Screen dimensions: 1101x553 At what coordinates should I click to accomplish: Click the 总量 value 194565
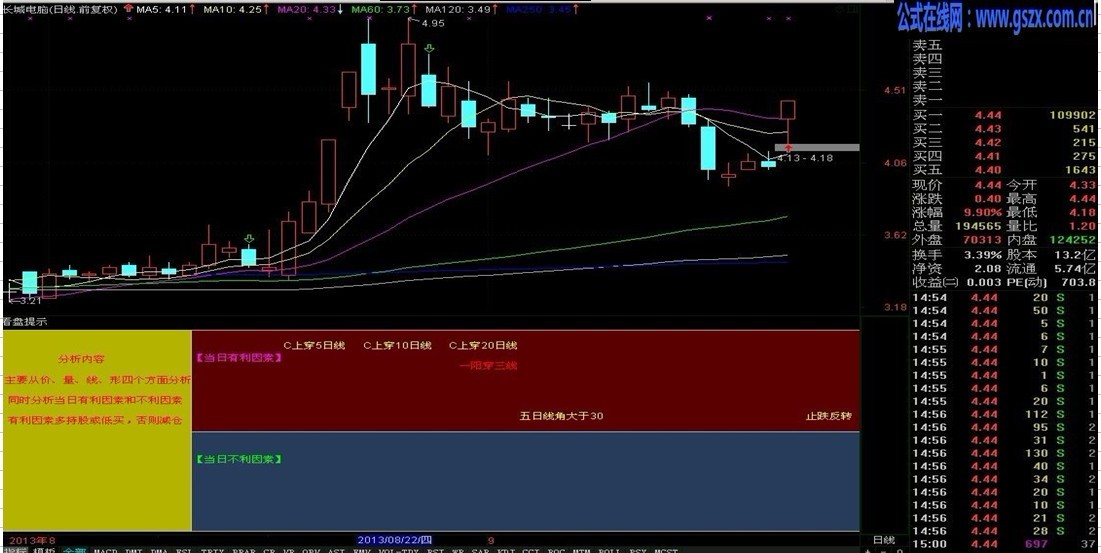(x=978, y=226)
